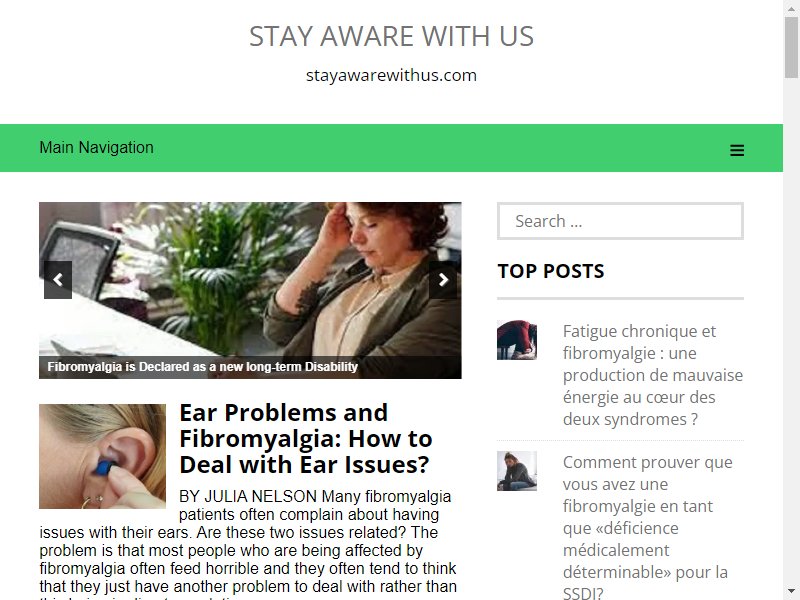Click the slider caption about long-term Disability
Image resolution: width=800 pixels, height=600 pixels.
[203, 367]
